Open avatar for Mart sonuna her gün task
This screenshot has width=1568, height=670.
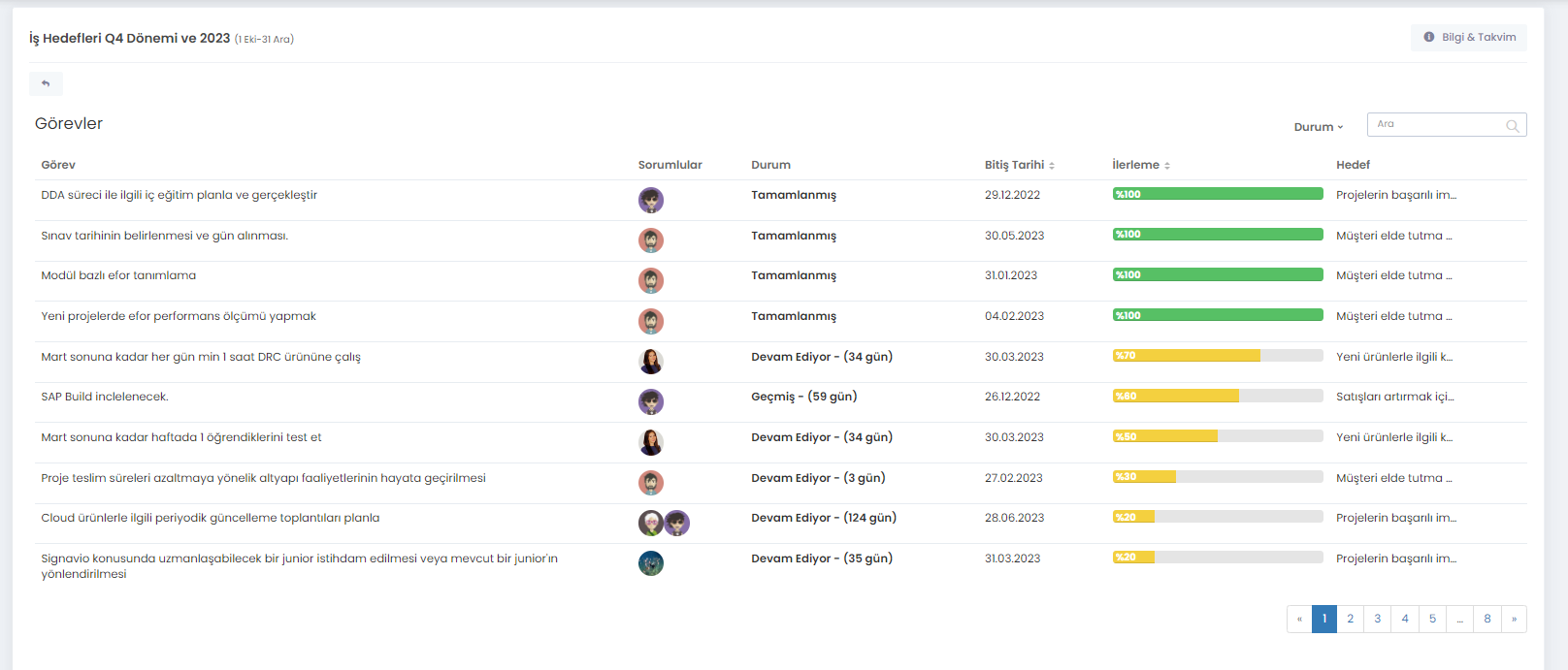coord(651,362)
